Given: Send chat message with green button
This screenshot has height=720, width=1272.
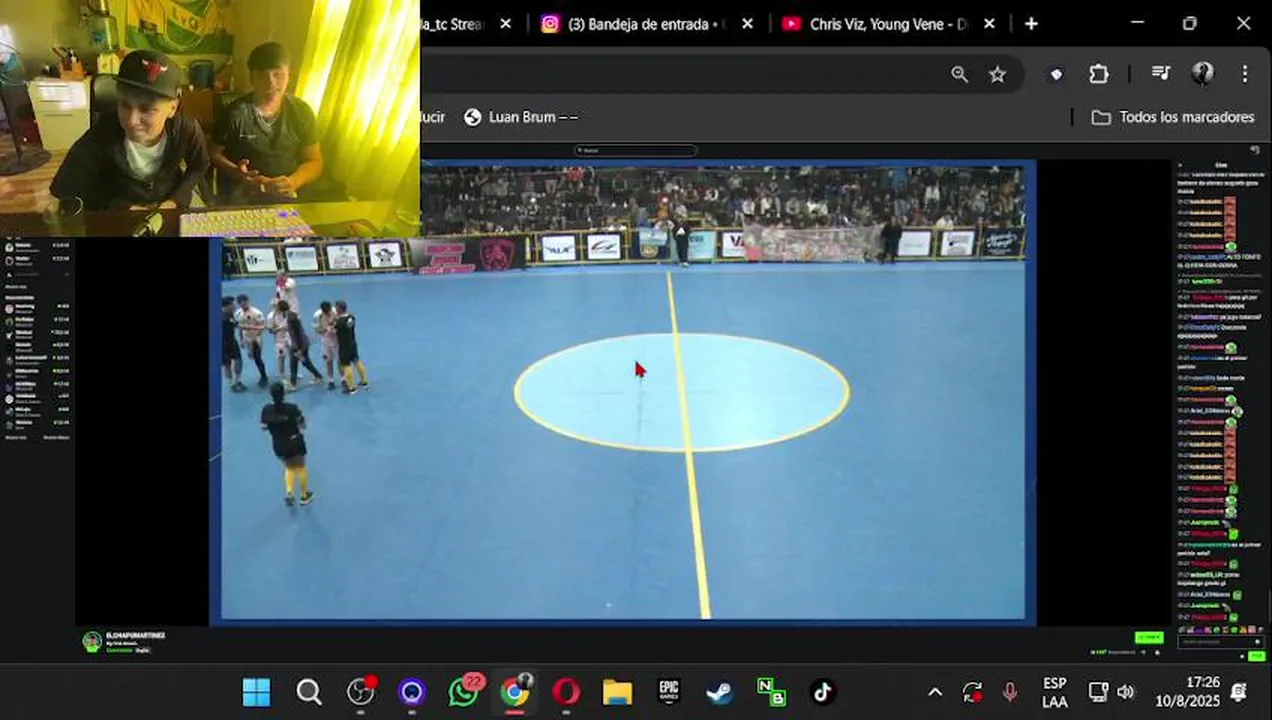Looking at the screenshot, I should pos(1256,656).
